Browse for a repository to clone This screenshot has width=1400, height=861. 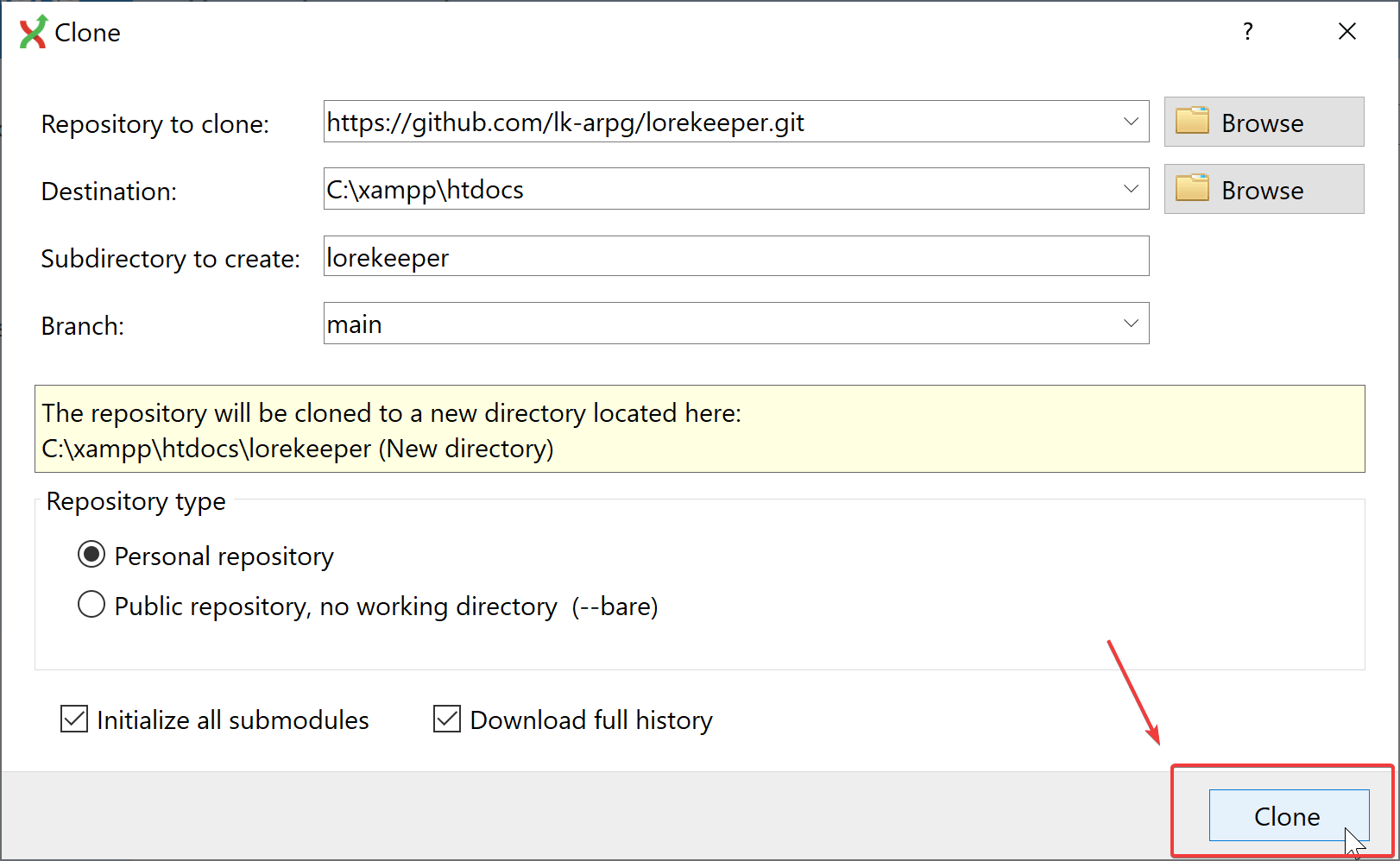point(1264,123)
